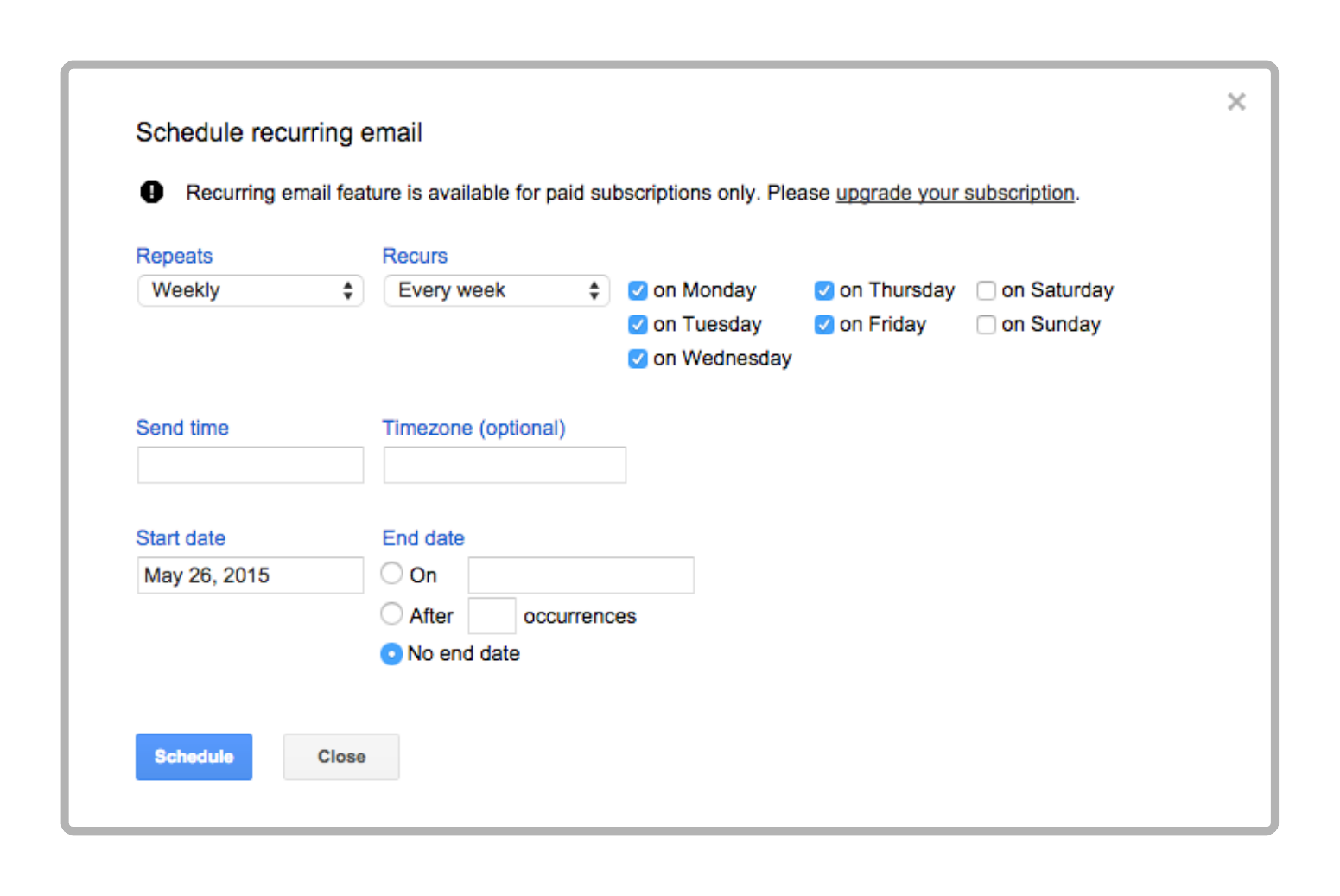Uncheck the on Monday checkbox
Image resolution: width=1340 pixels, height=896 pixels.
coord(638,290)
